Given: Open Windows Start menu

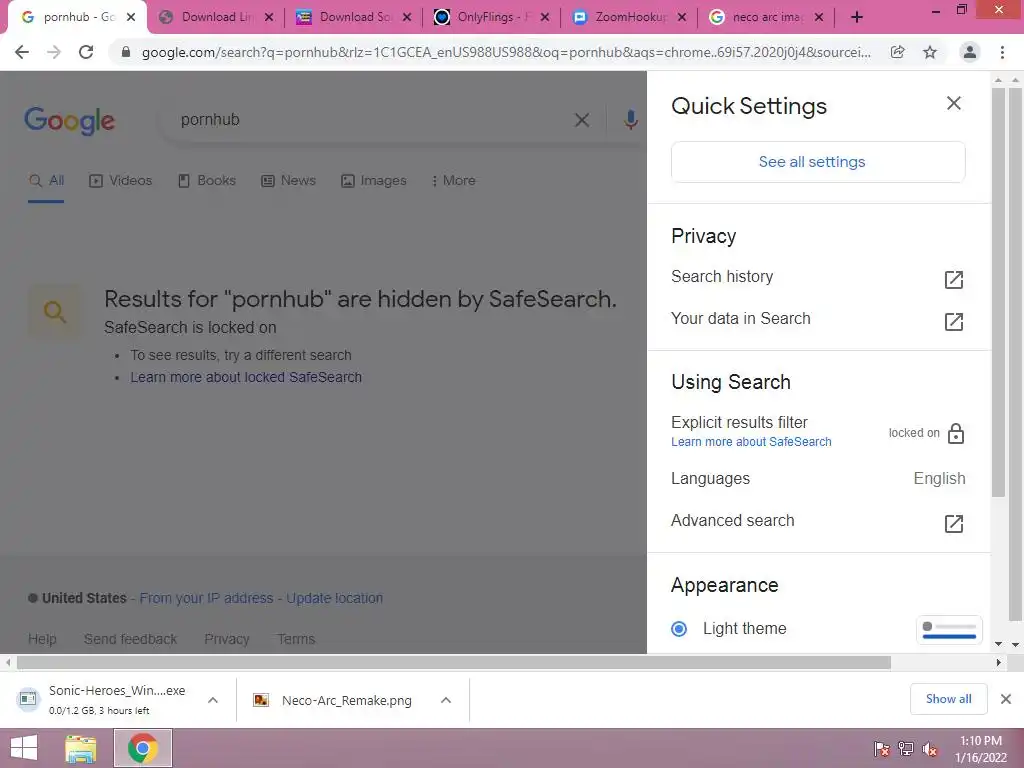Looking at the screenshot, I should pyautogui.click(x=24, y=748).
